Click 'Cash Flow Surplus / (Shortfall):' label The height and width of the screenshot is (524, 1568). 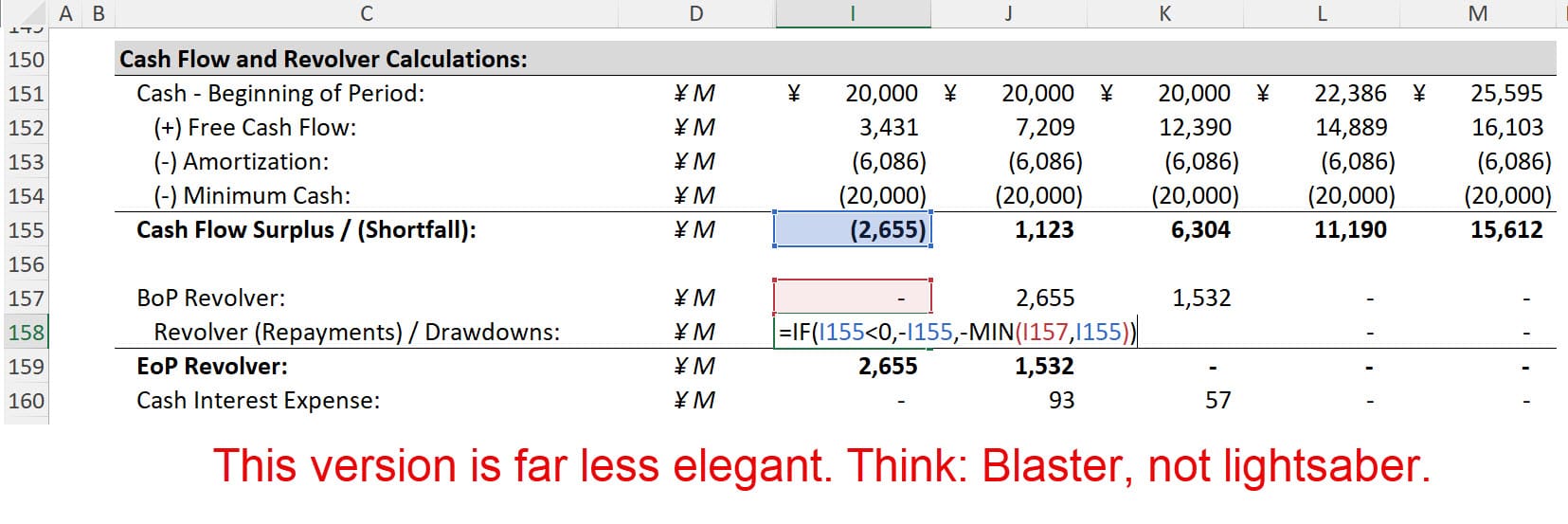click(306, 229)
